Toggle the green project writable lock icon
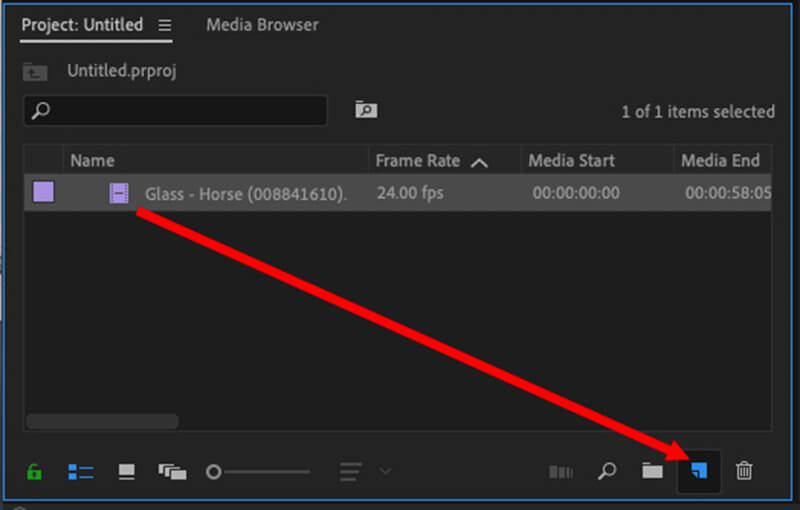This screenshot has height=510, width=800. coord(34,472)
